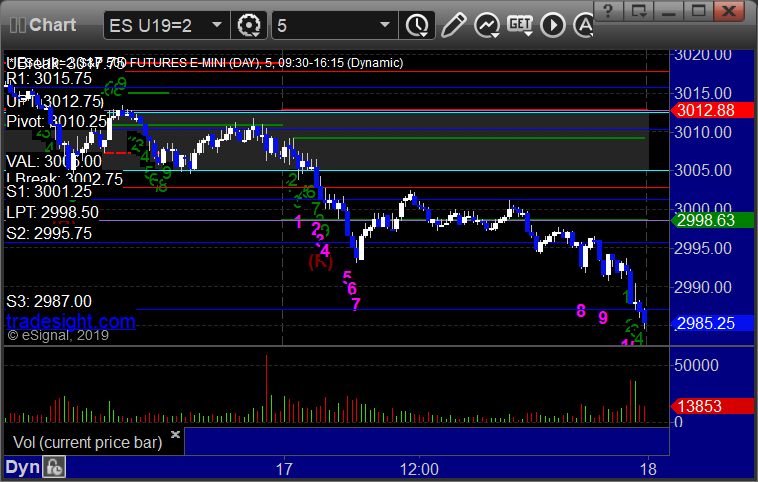Click the Pivot: 3010.25 label

56,121
